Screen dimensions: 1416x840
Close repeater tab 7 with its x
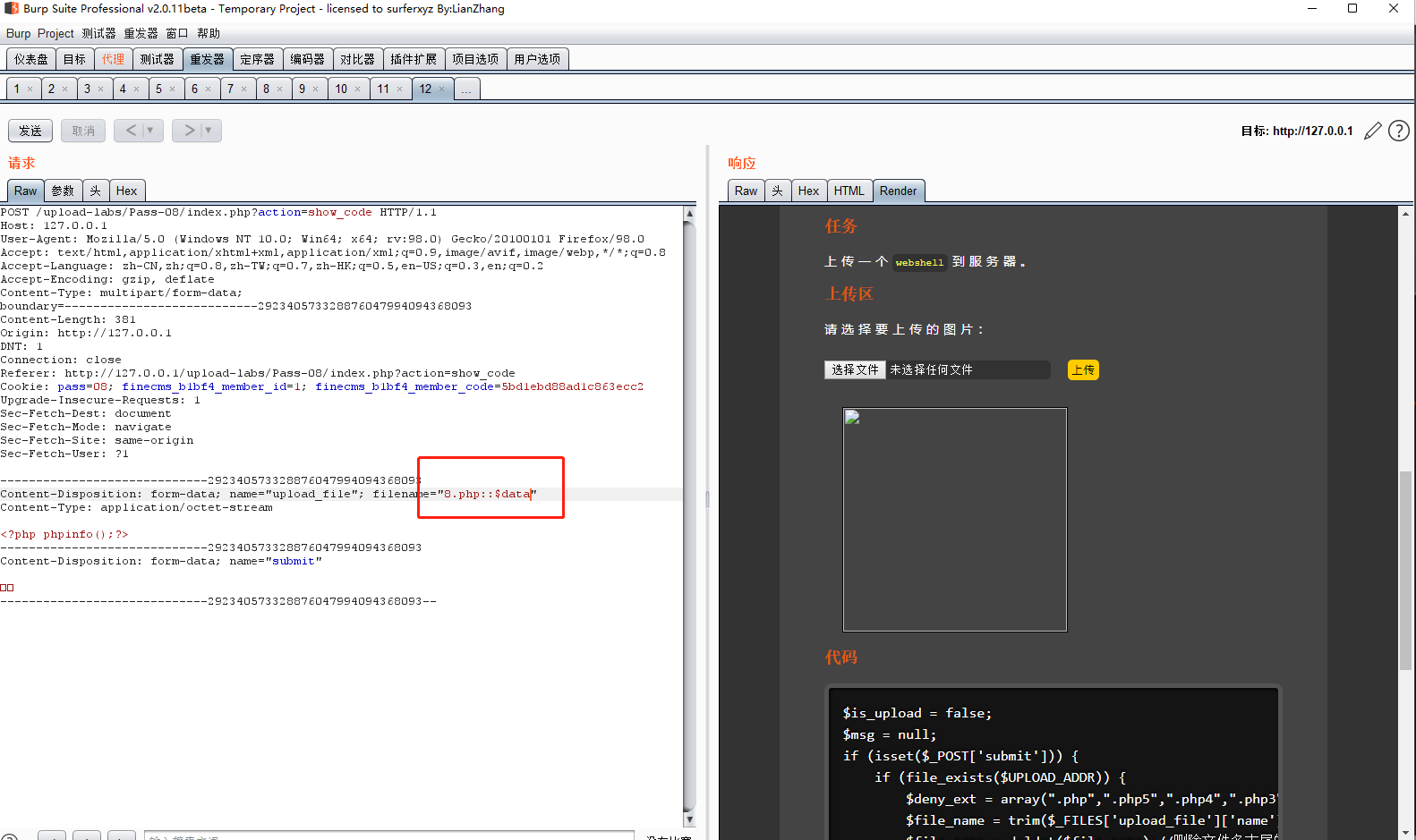pyautogui.click(x=243, y=89)
